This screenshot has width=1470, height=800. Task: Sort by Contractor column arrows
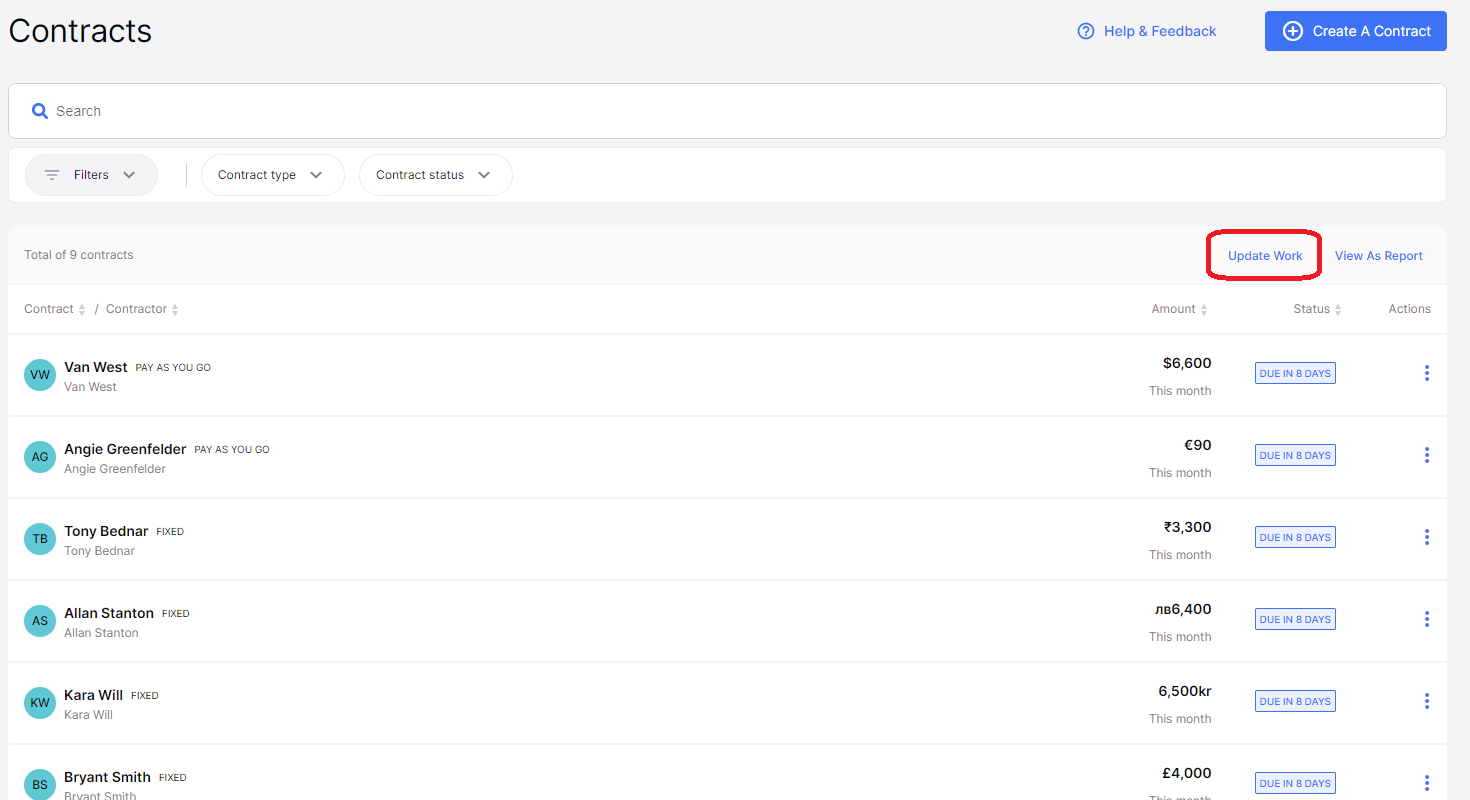click(175, 310)
